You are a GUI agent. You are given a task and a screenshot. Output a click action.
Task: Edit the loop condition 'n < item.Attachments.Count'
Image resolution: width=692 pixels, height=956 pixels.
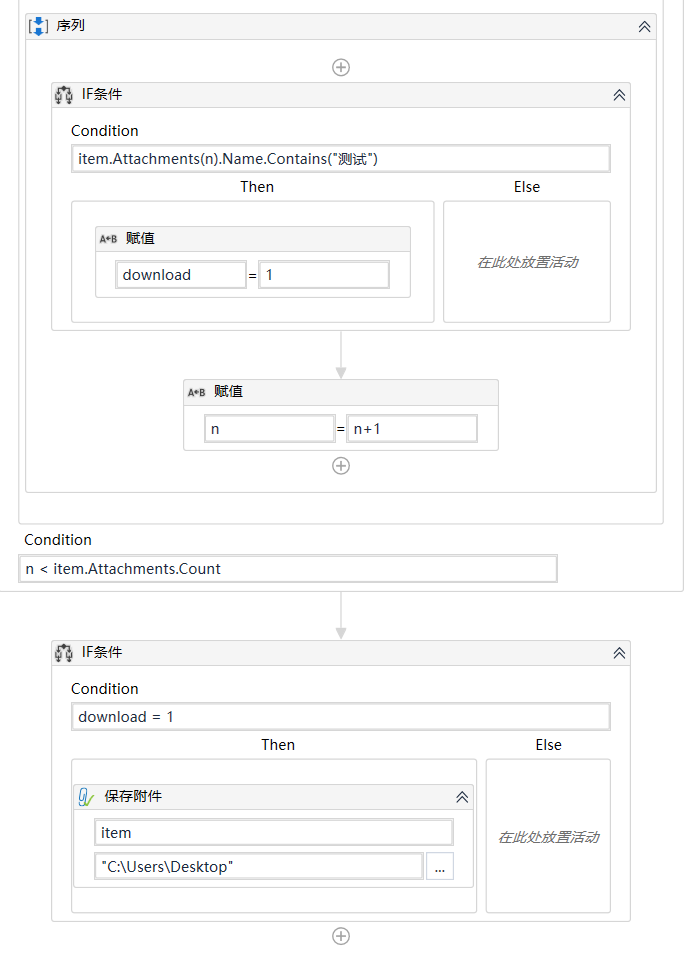pyautogui.click(x=288, y=568)
